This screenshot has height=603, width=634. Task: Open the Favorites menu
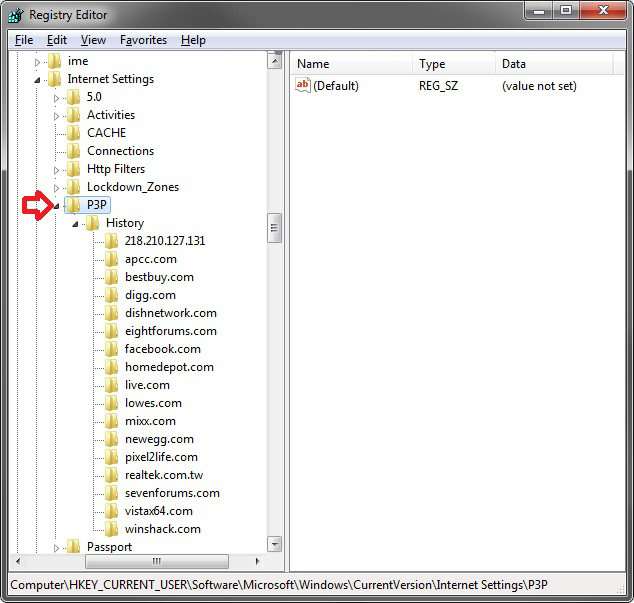pyautogui.click(x=143, y=40)
